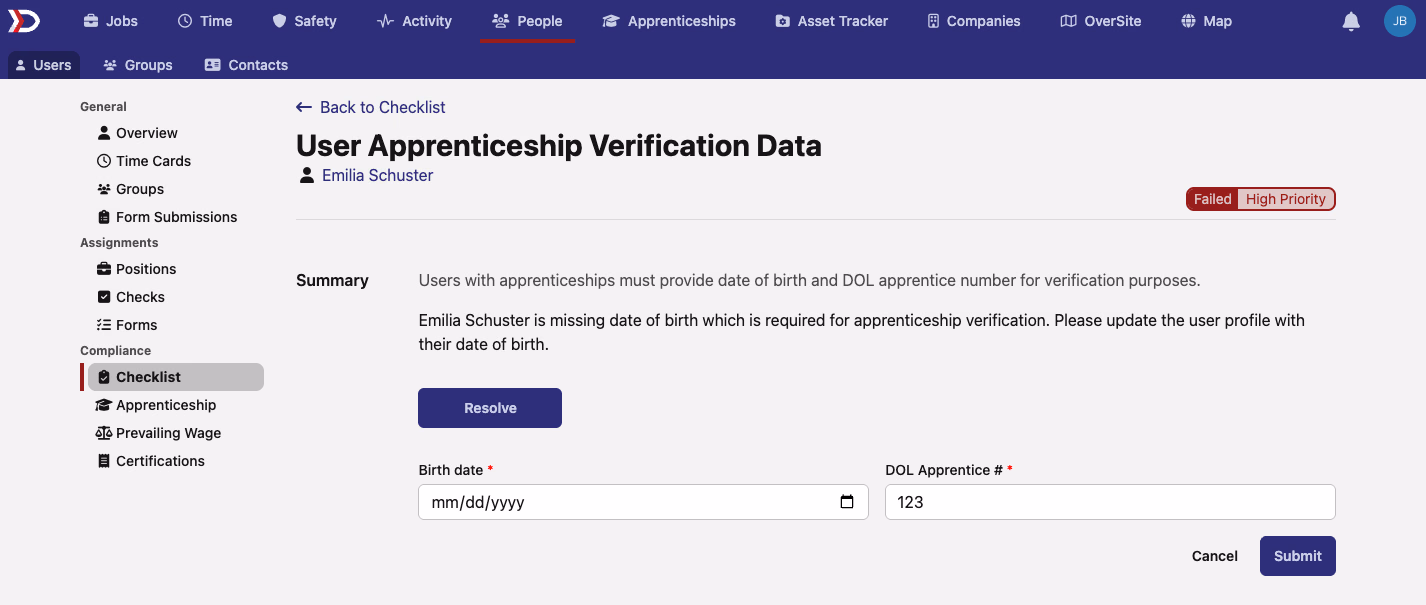The image size is (1426, 605).
Task: Click the list icon next to Forms
Action: [104, 325]
